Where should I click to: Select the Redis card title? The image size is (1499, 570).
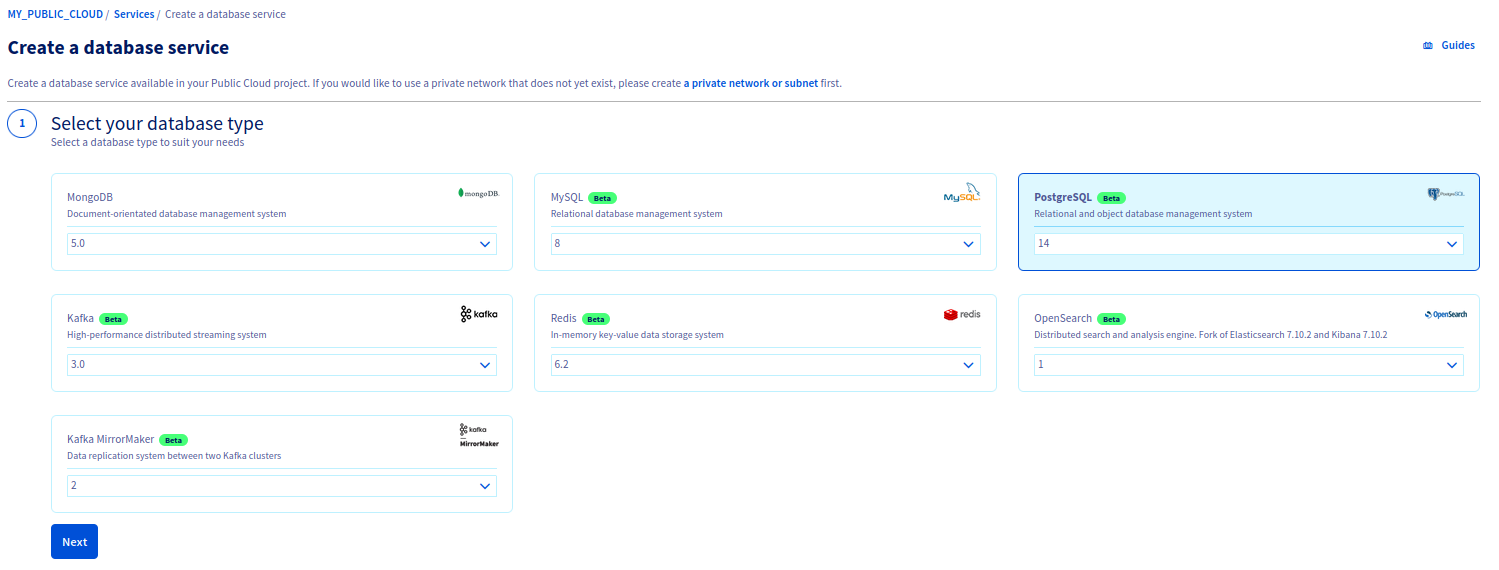click(x=564, y=319)
